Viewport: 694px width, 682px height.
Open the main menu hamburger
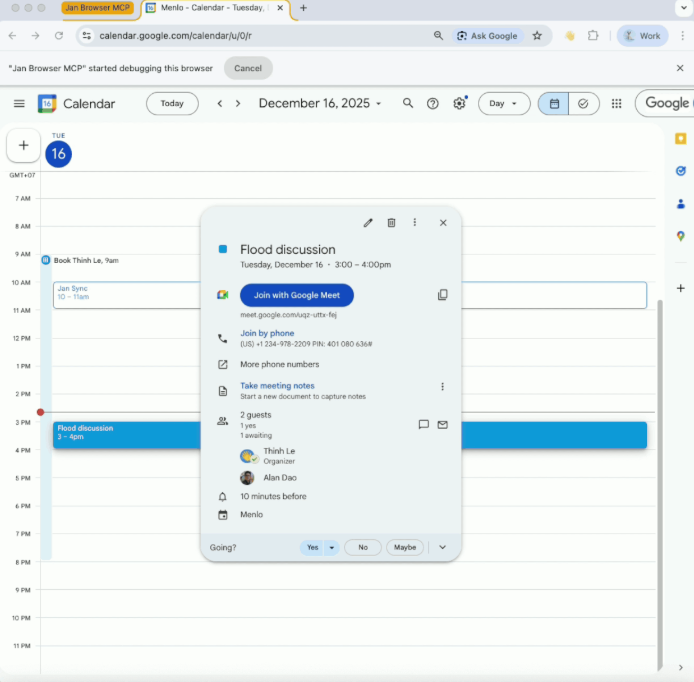[x=19, y=103]
